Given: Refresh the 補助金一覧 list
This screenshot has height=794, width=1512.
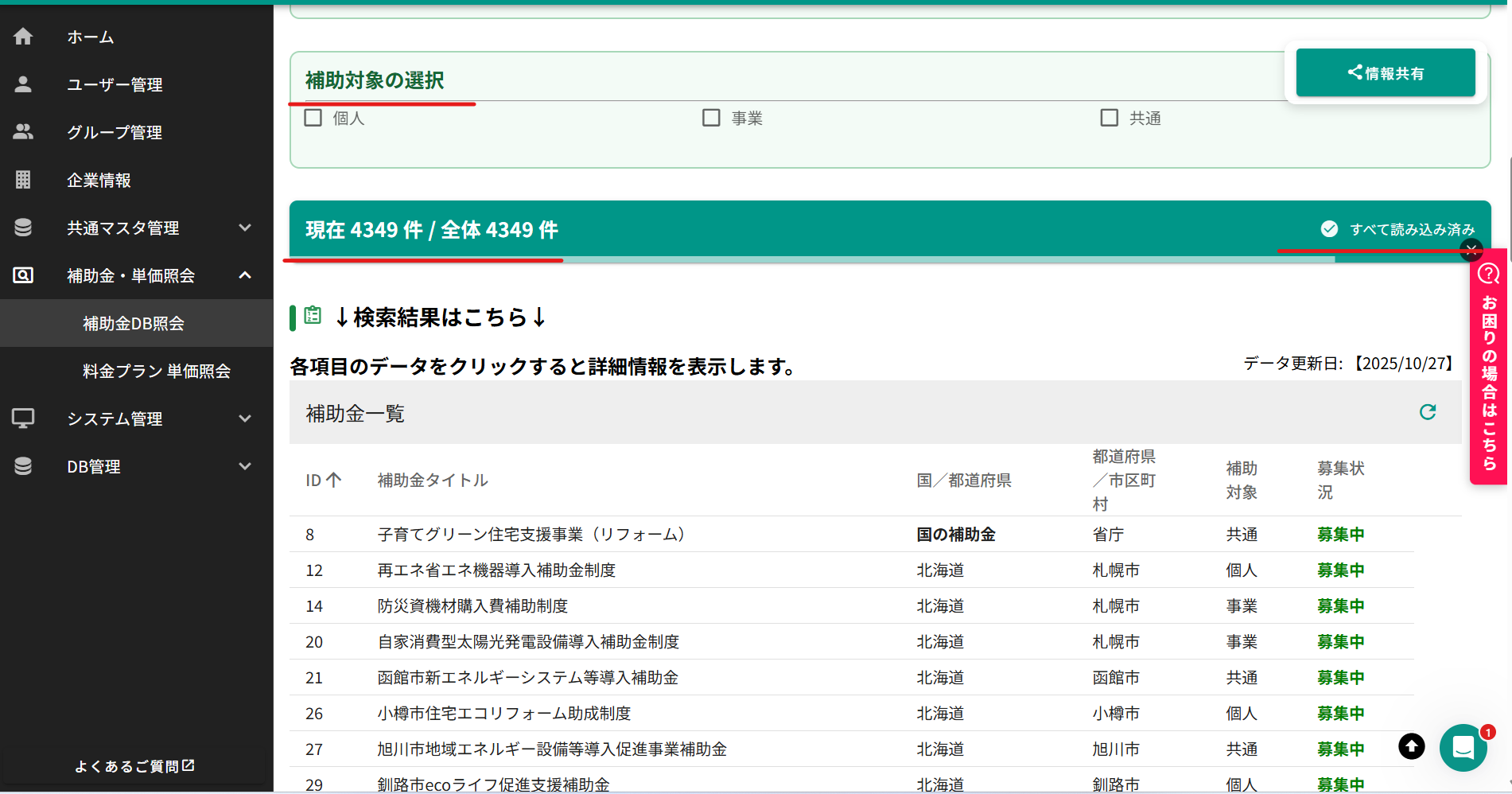Looking at the screenshot, I should [x=1428, y=412].
